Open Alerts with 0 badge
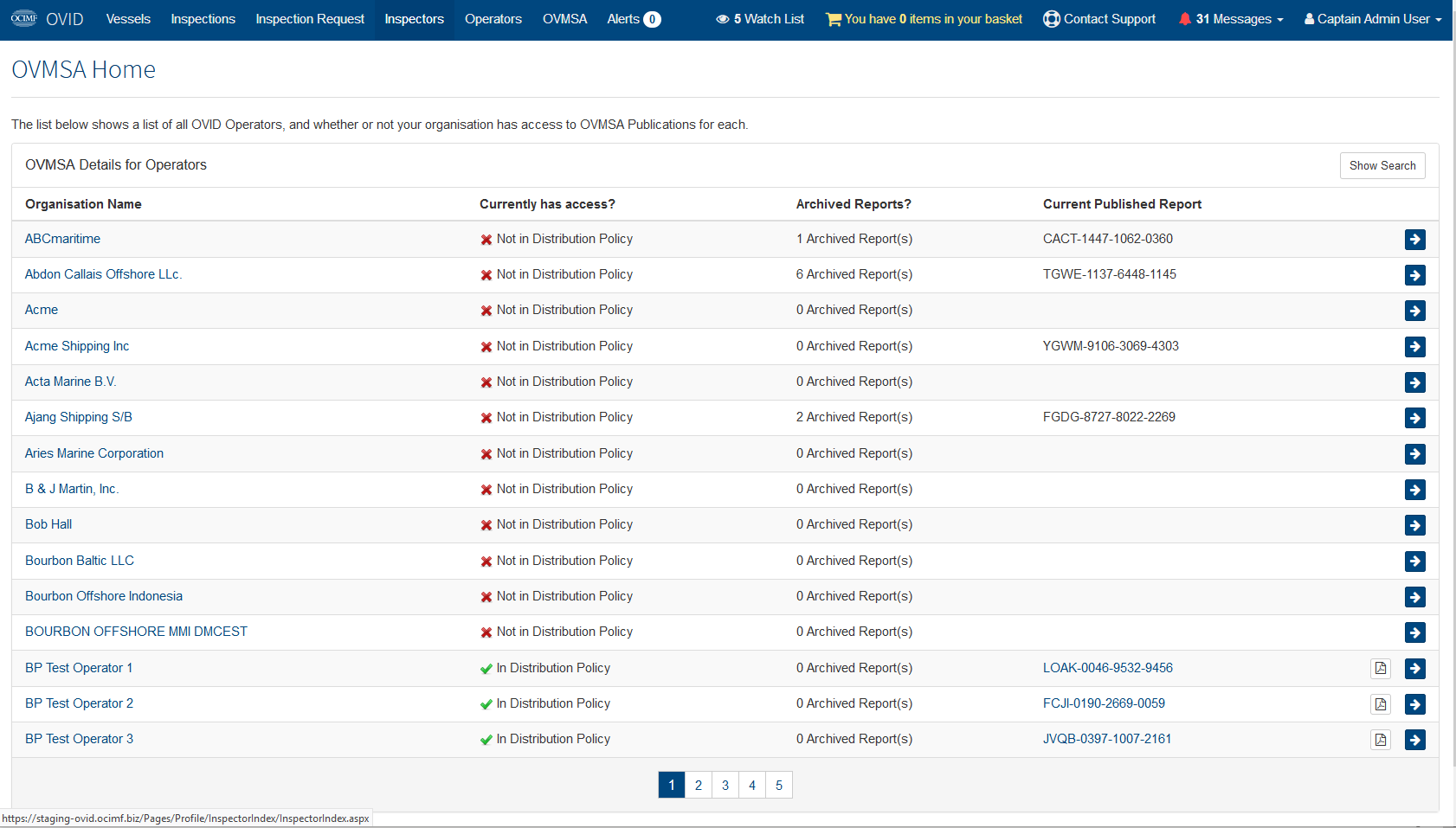The image size is (1456, 828). coord(634,19)
